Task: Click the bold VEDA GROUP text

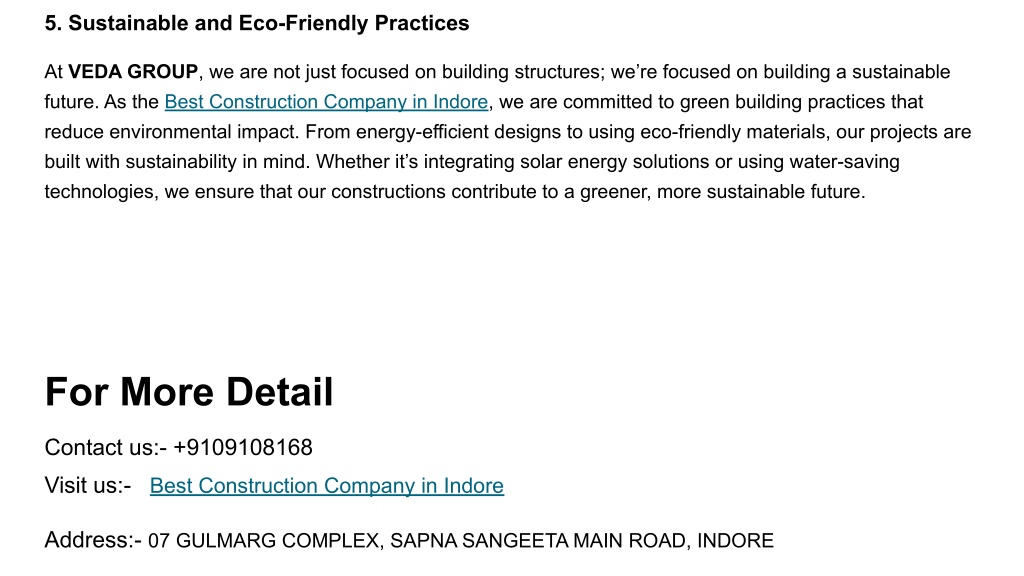Action: pos(133,72)
